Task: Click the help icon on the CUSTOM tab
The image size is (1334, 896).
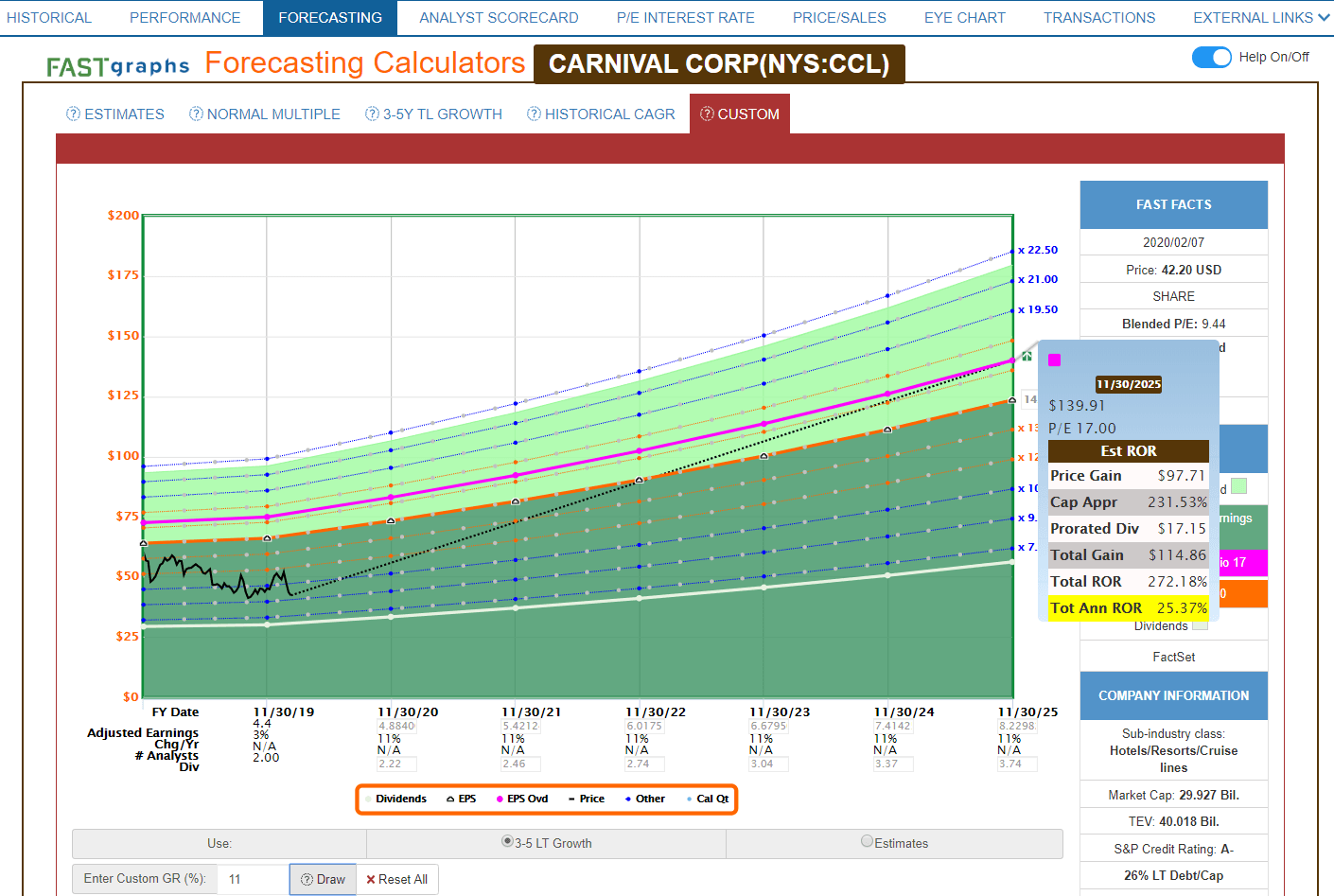Action: (707, 114)
